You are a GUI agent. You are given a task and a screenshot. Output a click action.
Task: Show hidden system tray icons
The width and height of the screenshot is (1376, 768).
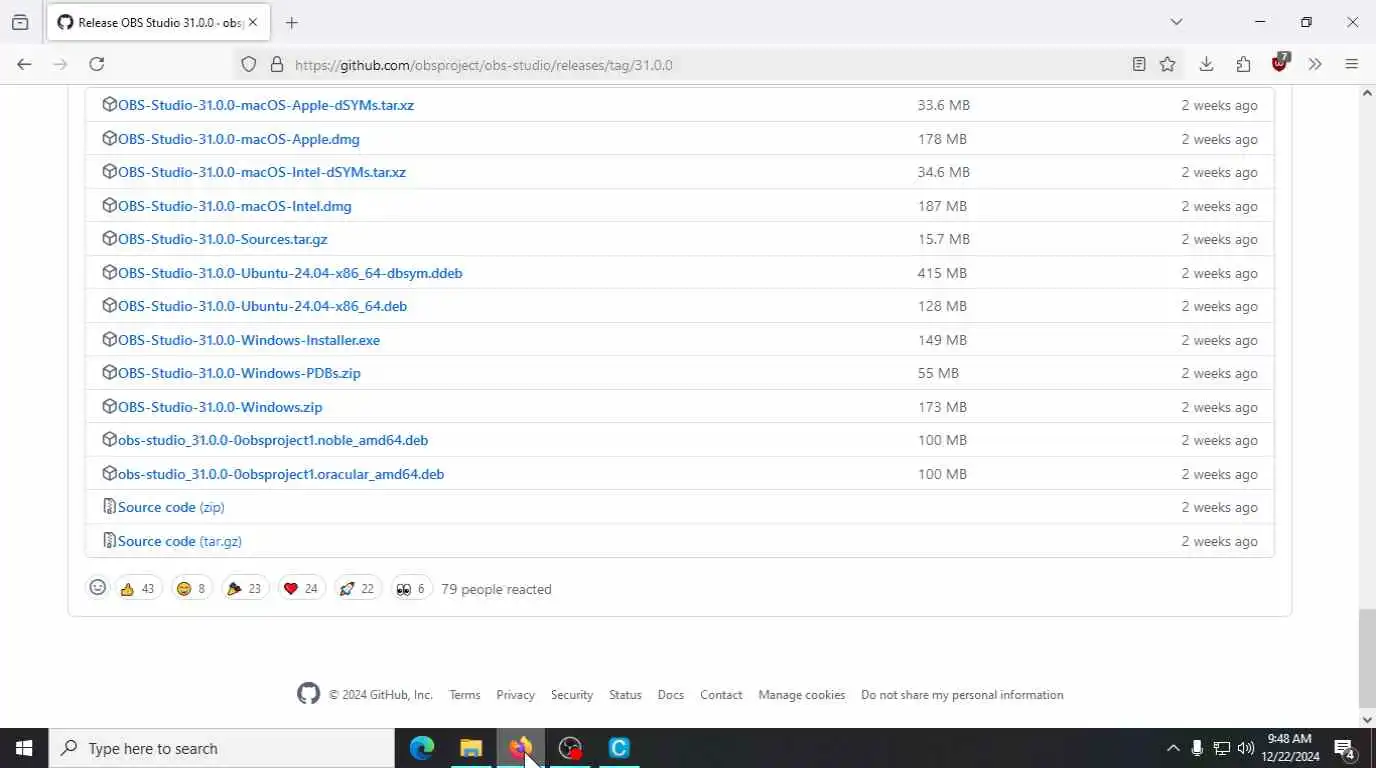pos(1173,748)
